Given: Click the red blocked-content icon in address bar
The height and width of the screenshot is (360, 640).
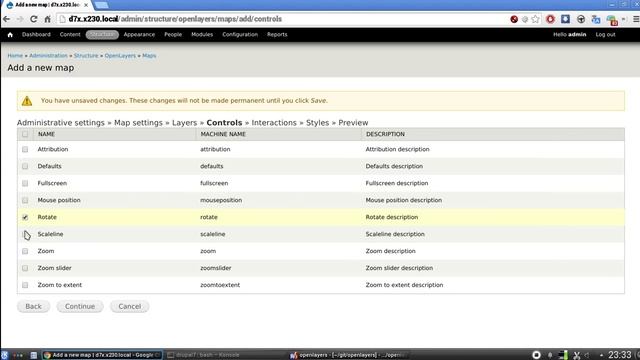Looking at the screenshot, I should click(x=514, y=19).
